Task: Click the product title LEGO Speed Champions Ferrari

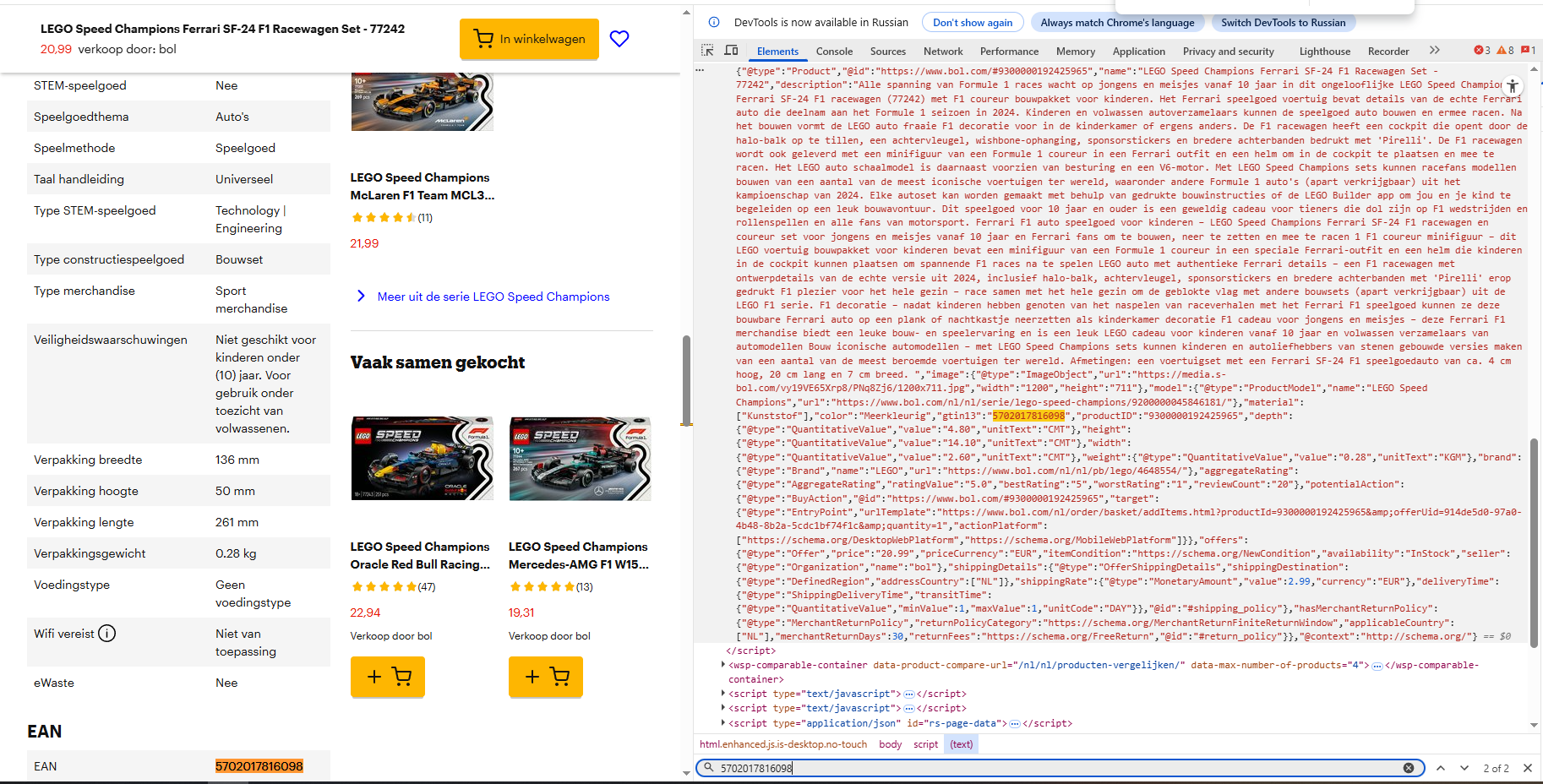Action: (x=222, y=29)
